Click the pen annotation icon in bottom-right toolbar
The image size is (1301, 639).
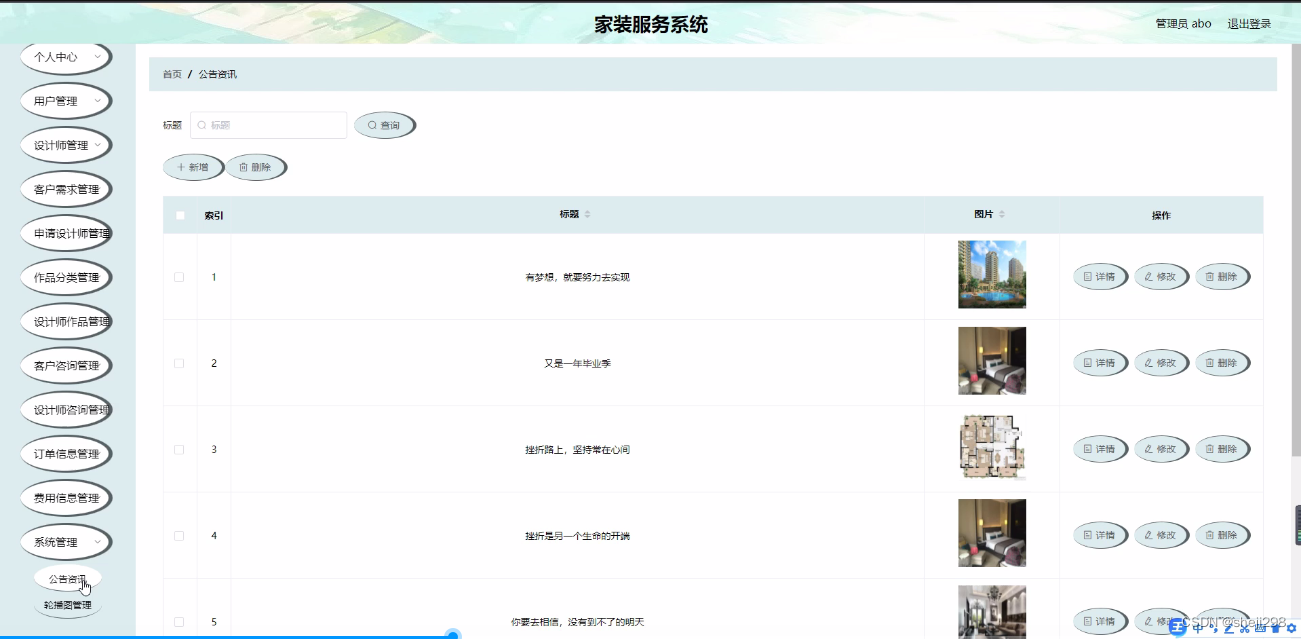[1228, 629]
